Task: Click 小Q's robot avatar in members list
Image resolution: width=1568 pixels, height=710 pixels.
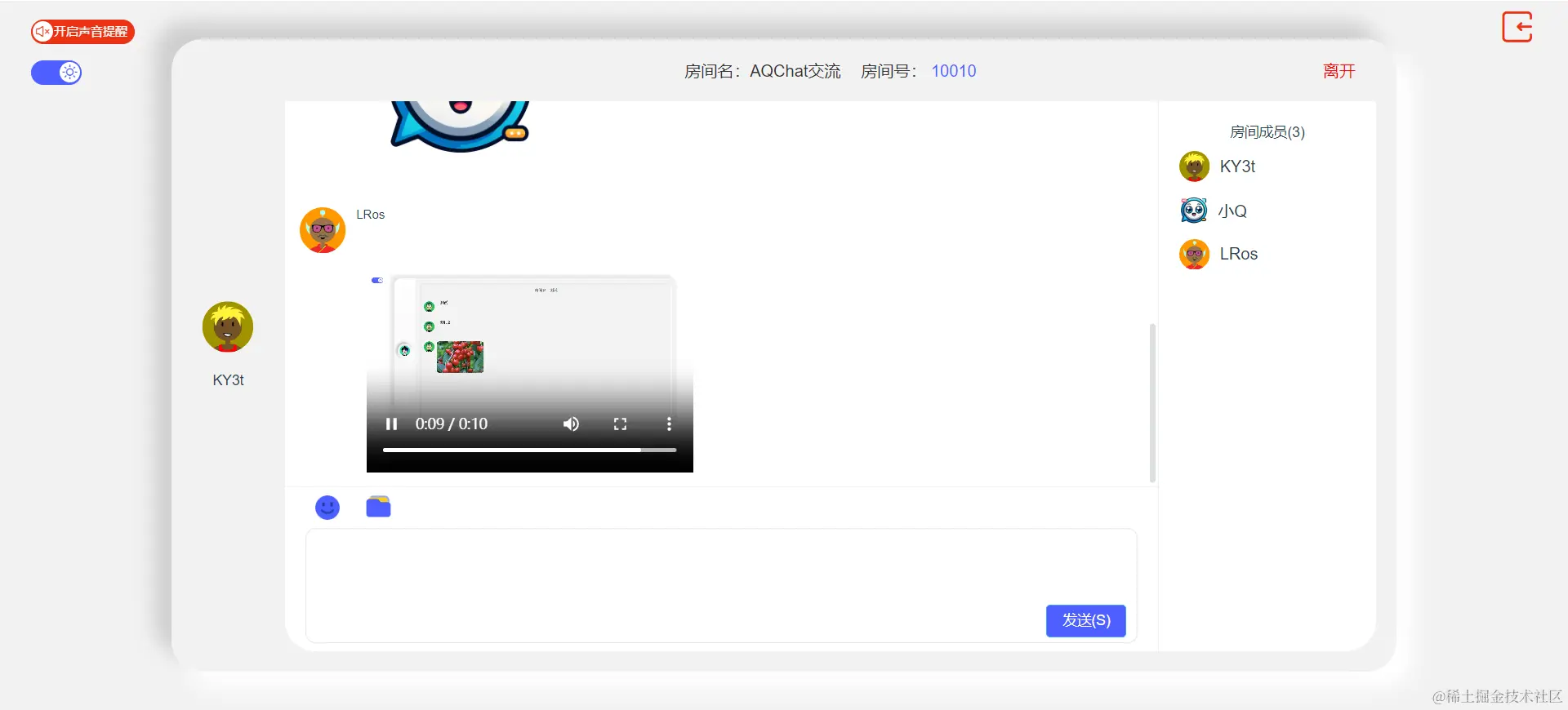Action: (x=1194, y=211)
